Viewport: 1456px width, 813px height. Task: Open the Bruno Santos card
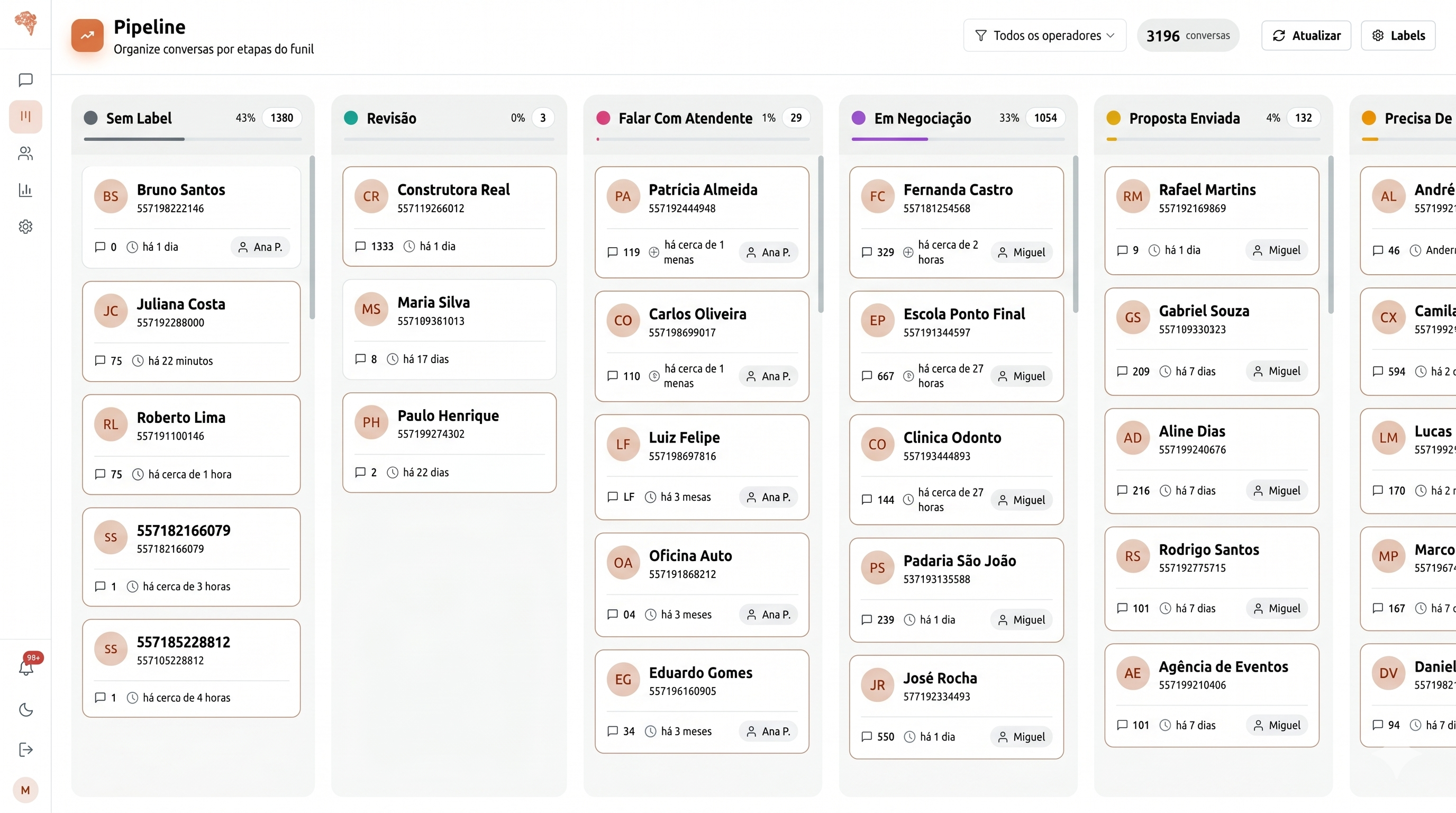(x=192, y=217)
